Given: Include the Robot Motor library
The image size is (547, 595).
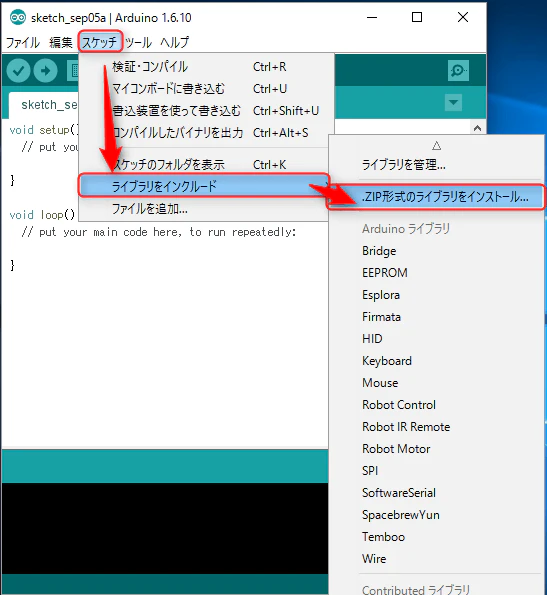Looking at the screenshot, I should pos(436,449).
